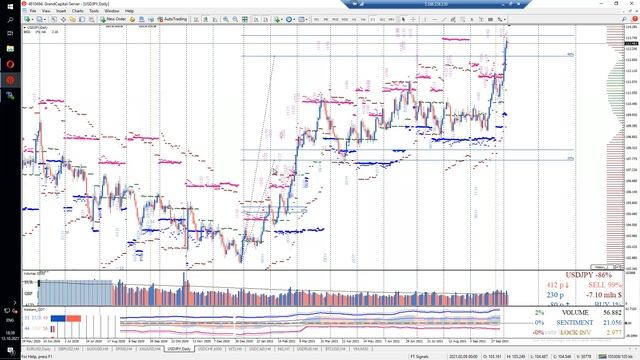Select the horizontal line drawing tool

point(434,19)
